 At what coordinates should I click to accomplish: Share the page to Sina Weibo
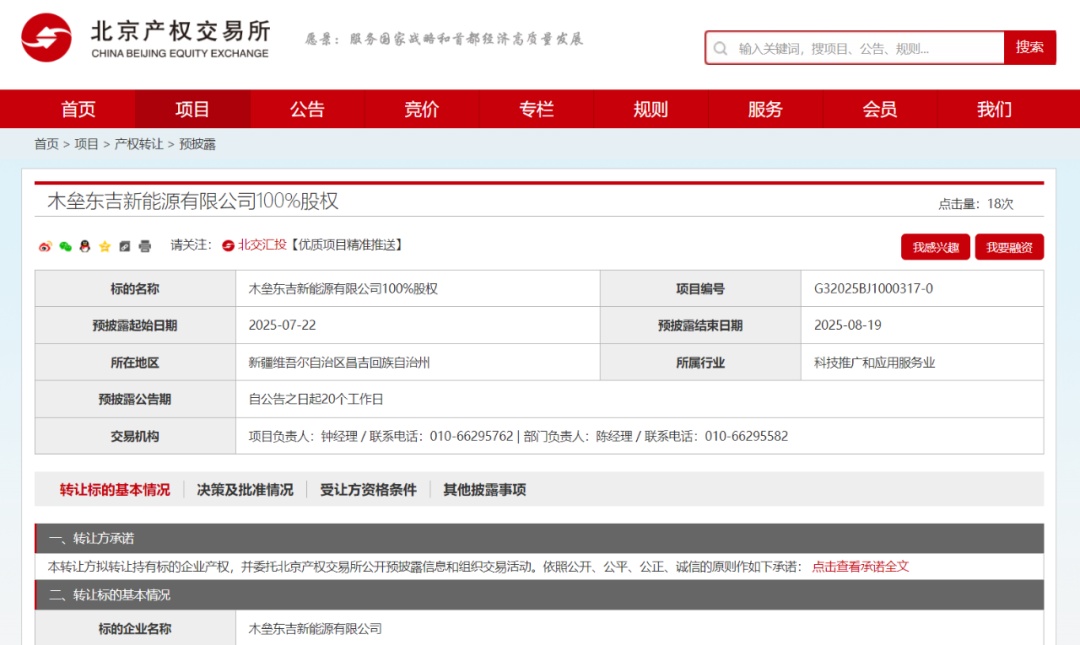[x=45, y=246]
